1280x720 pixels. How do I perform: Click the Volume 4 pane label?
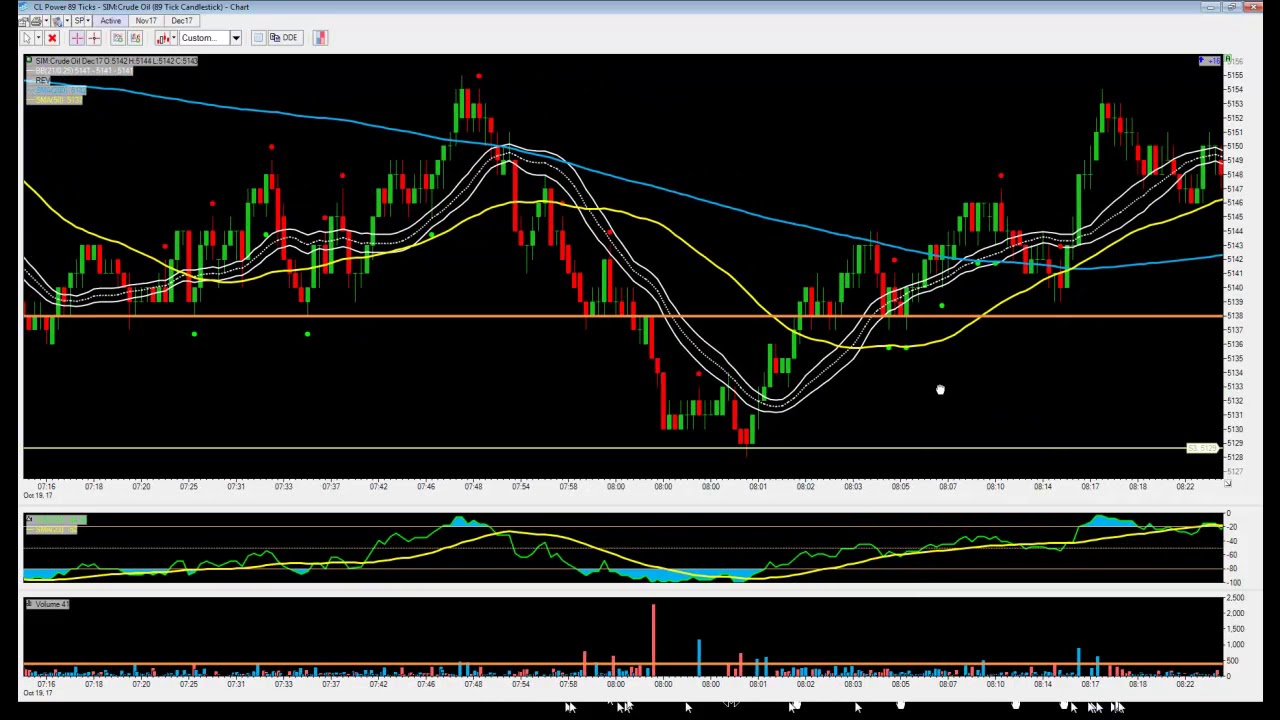[48, 604]
